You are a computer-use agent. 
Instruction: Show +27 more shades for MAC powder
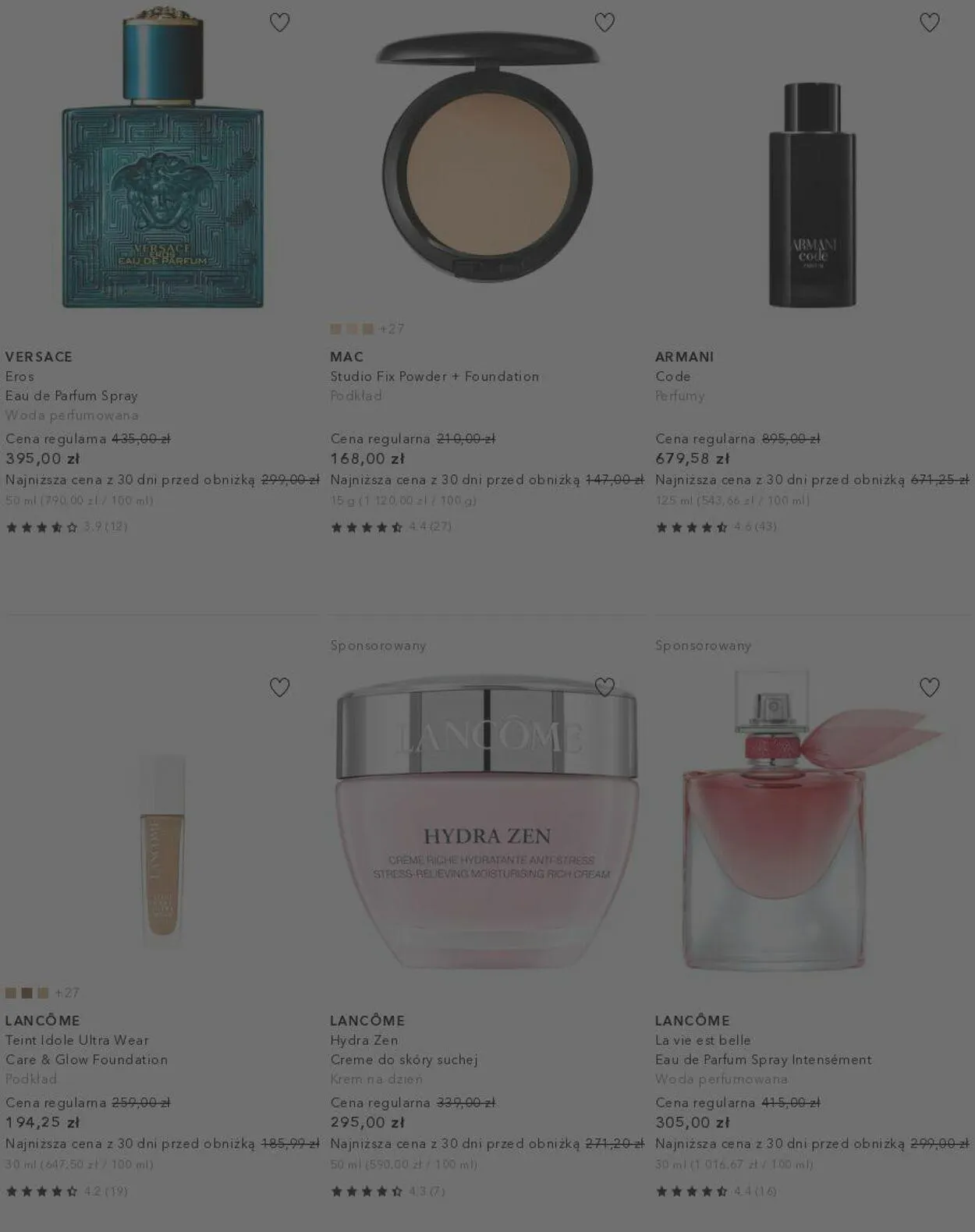[x=392, y=329]
